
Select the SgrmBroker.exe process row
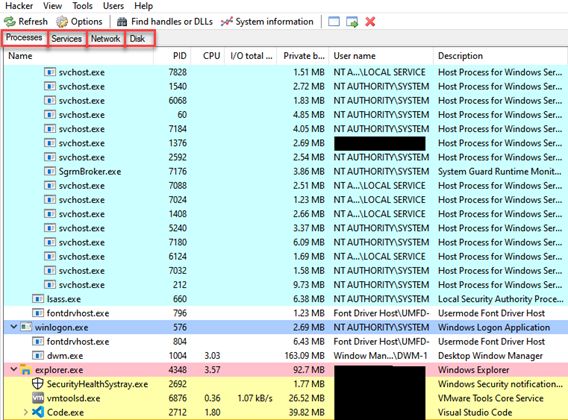285,171
